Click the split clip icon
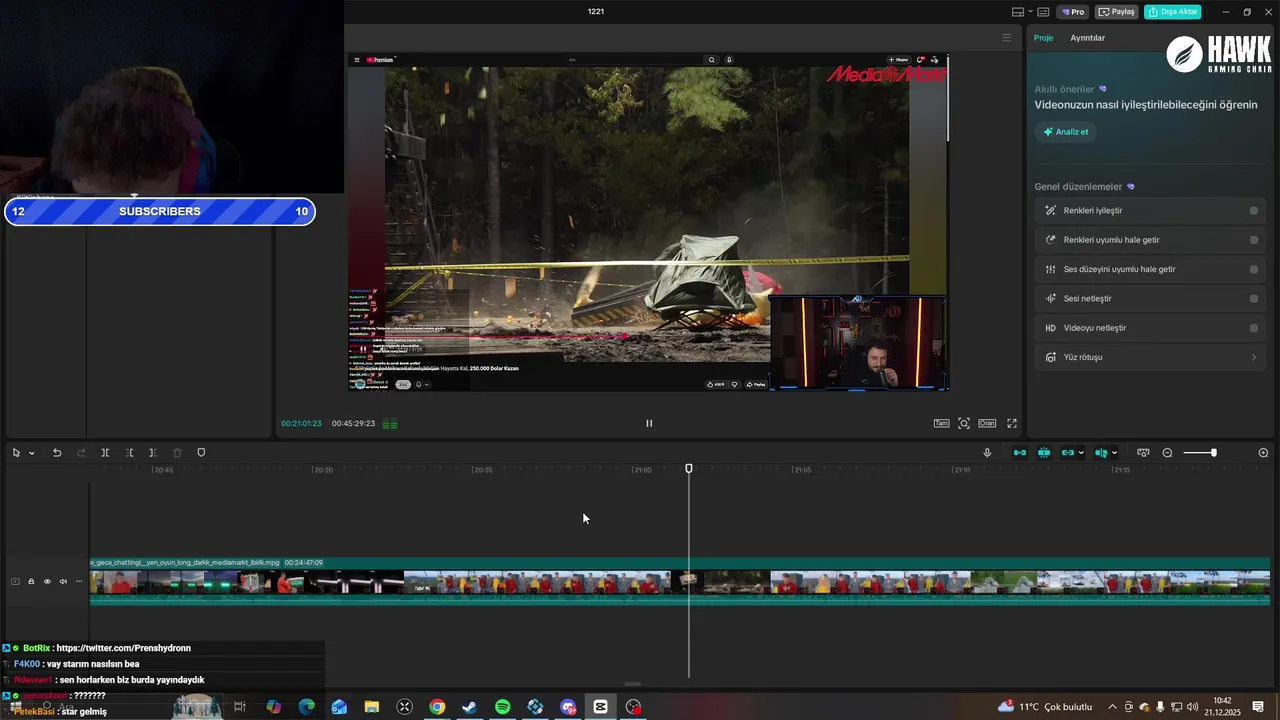1280x720 pixels. (x=105, y=453)
